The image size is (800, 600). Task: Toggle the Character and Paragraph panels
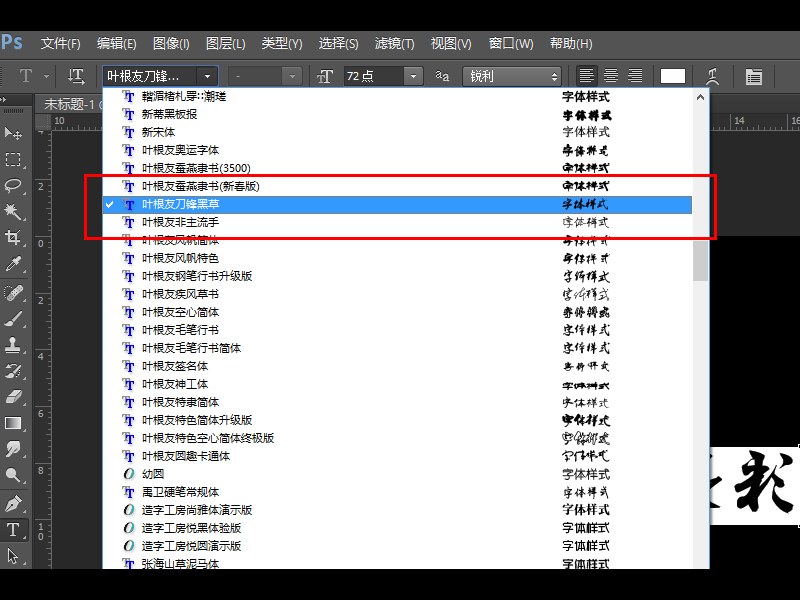point(754,77)
